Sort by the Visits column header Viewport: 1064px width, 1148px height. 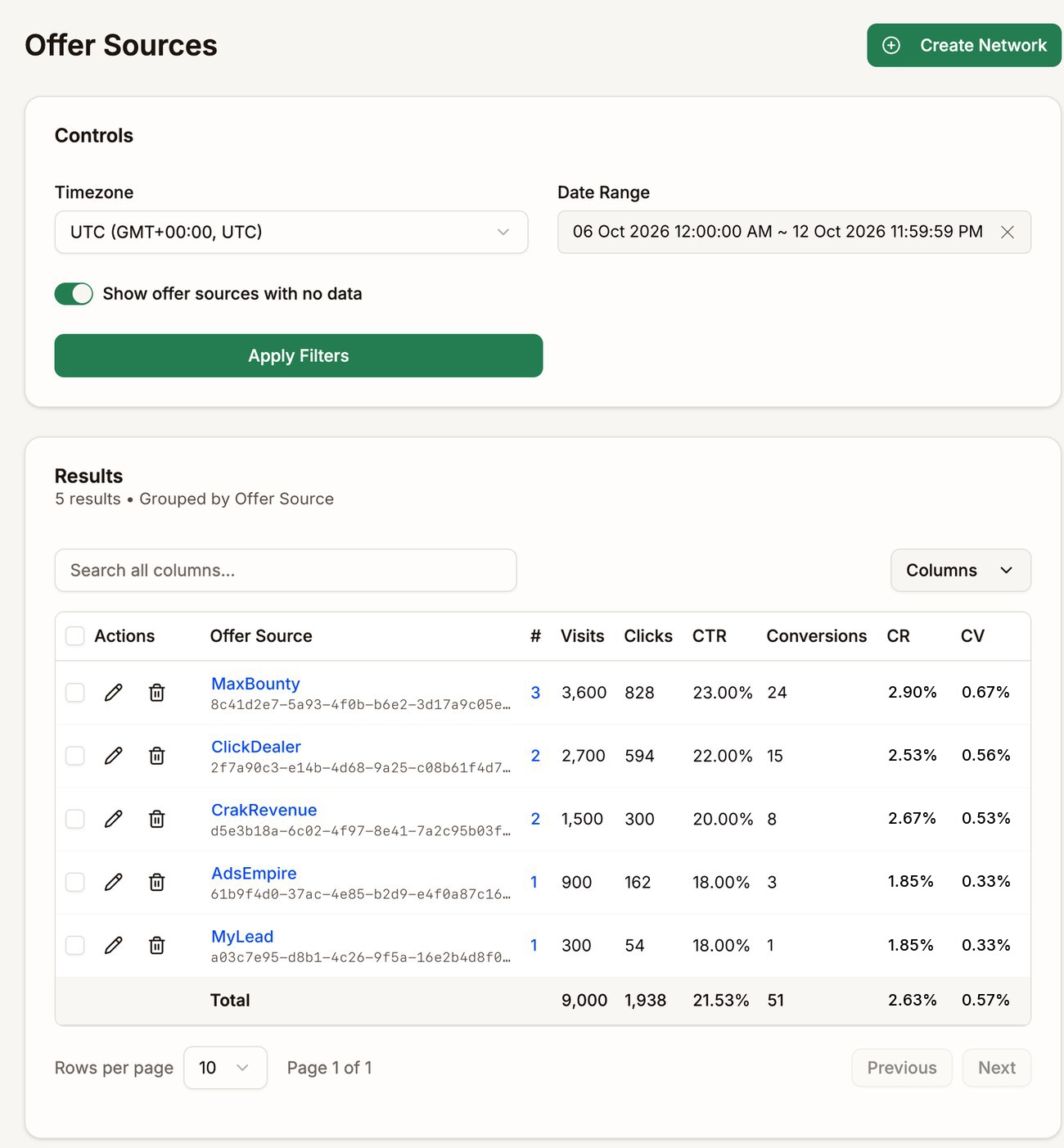click(x=583, y=636)
